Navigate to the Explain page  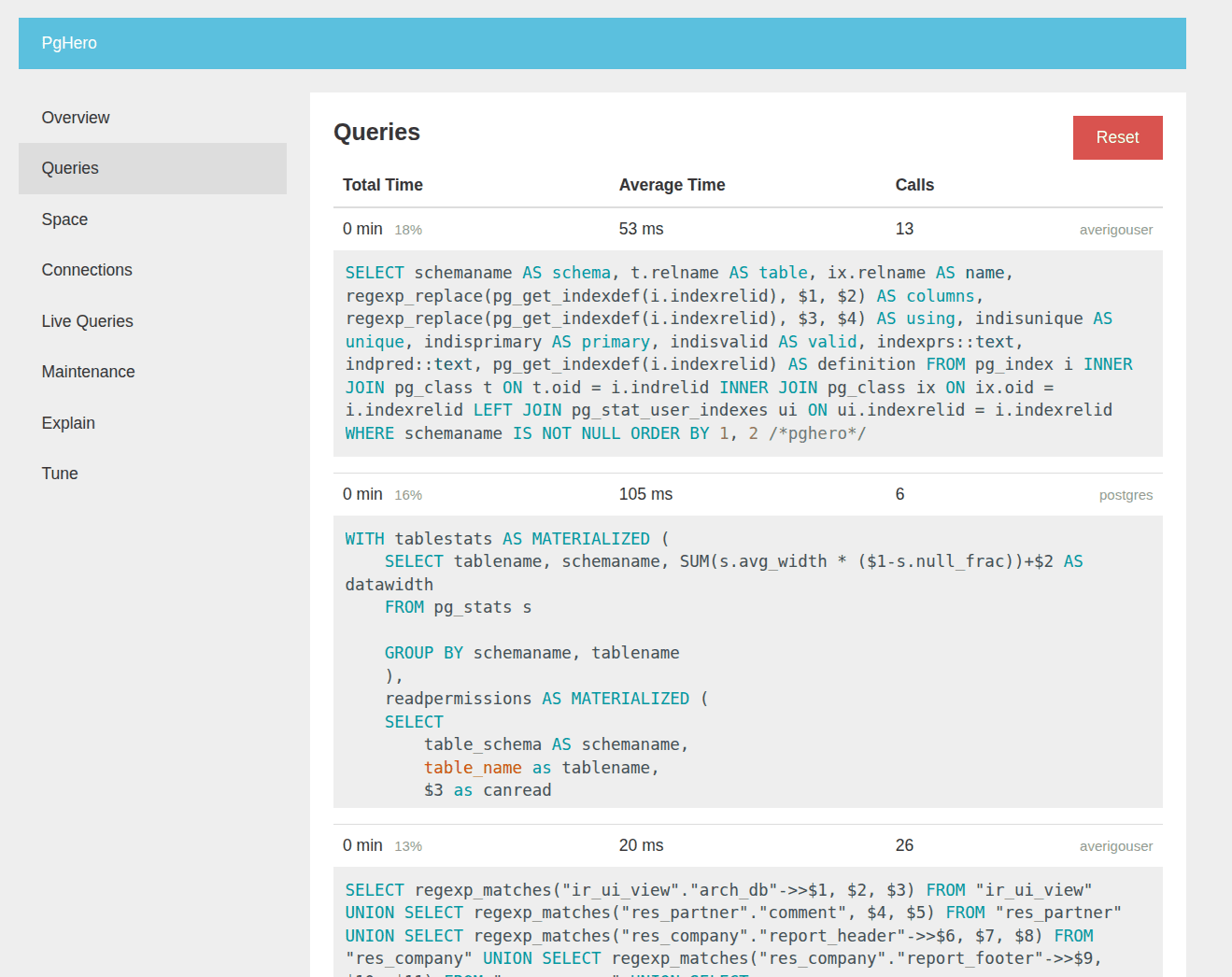(x=68, y=422)
